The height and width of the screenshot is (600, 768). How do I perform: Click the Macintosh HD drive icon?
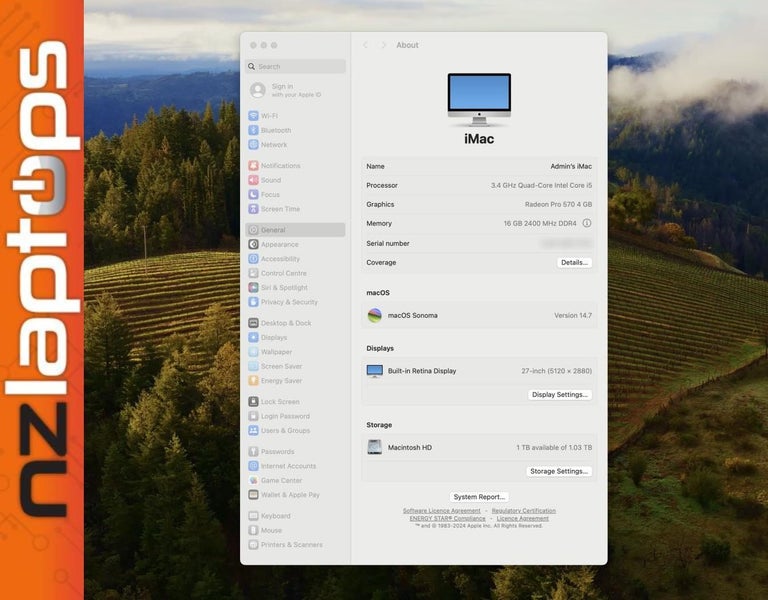click(375, 447)
